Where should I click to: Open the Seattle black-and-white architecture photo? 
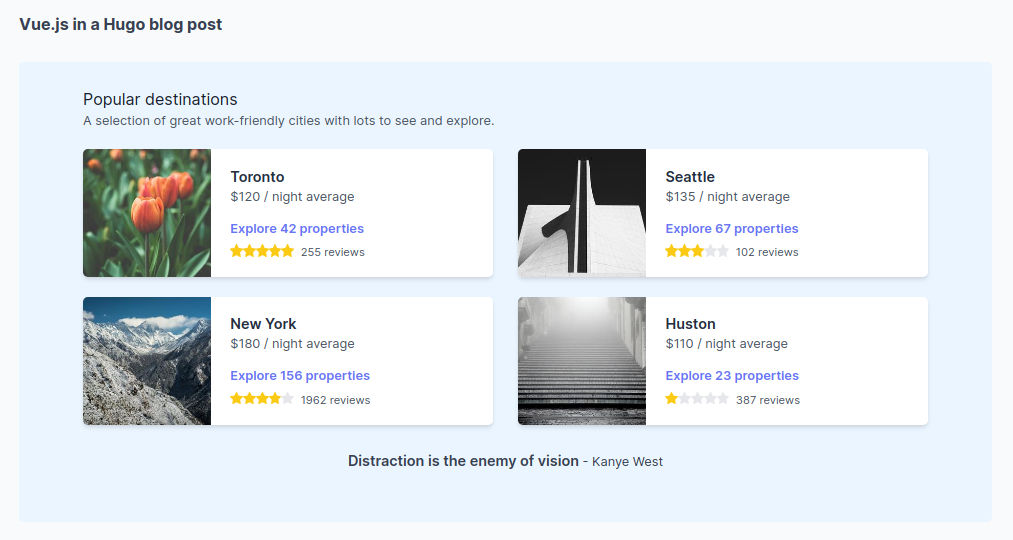click(582, 213)
